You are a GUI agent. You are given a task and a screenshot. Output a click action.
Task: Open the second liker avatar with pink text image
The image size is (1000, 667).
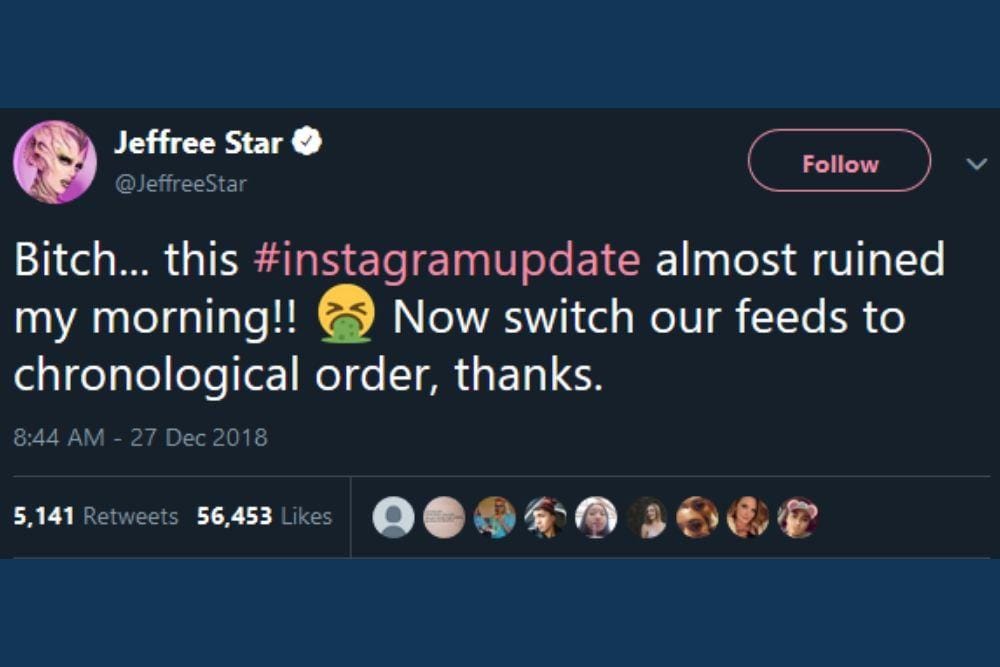(x=444, y=517)
